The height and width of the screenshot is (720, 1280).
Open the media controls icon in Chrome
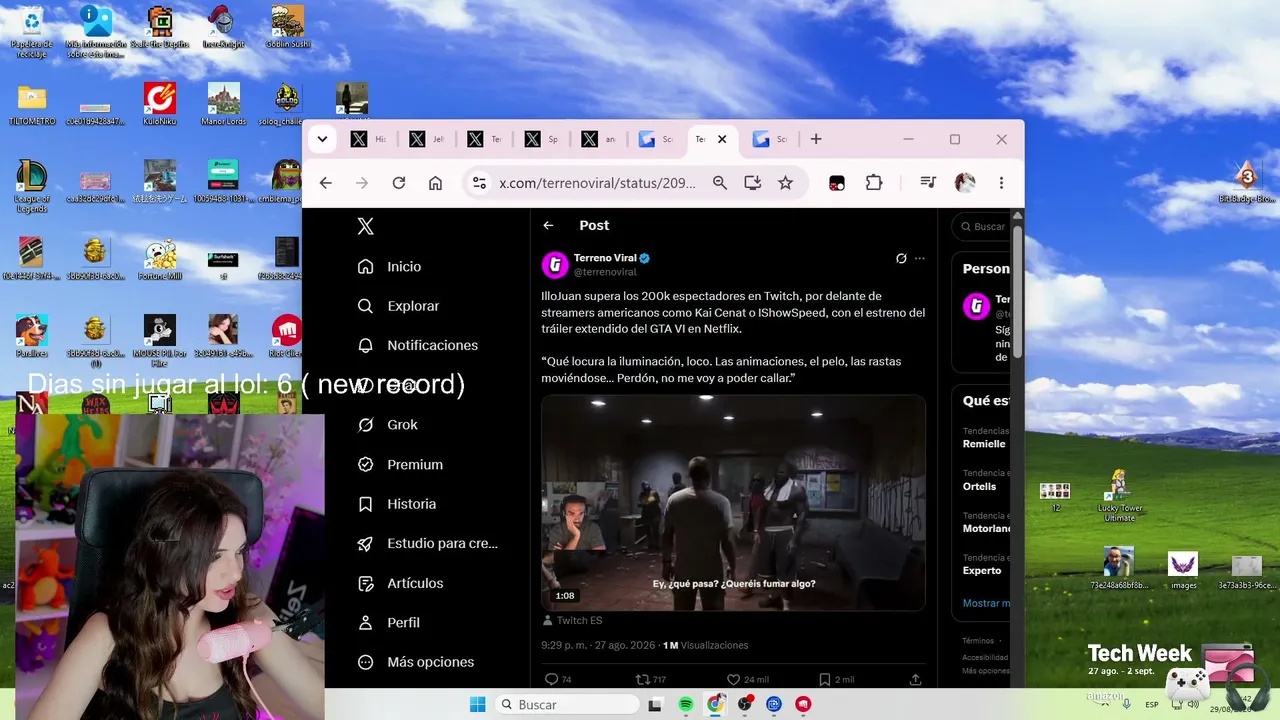928,183
